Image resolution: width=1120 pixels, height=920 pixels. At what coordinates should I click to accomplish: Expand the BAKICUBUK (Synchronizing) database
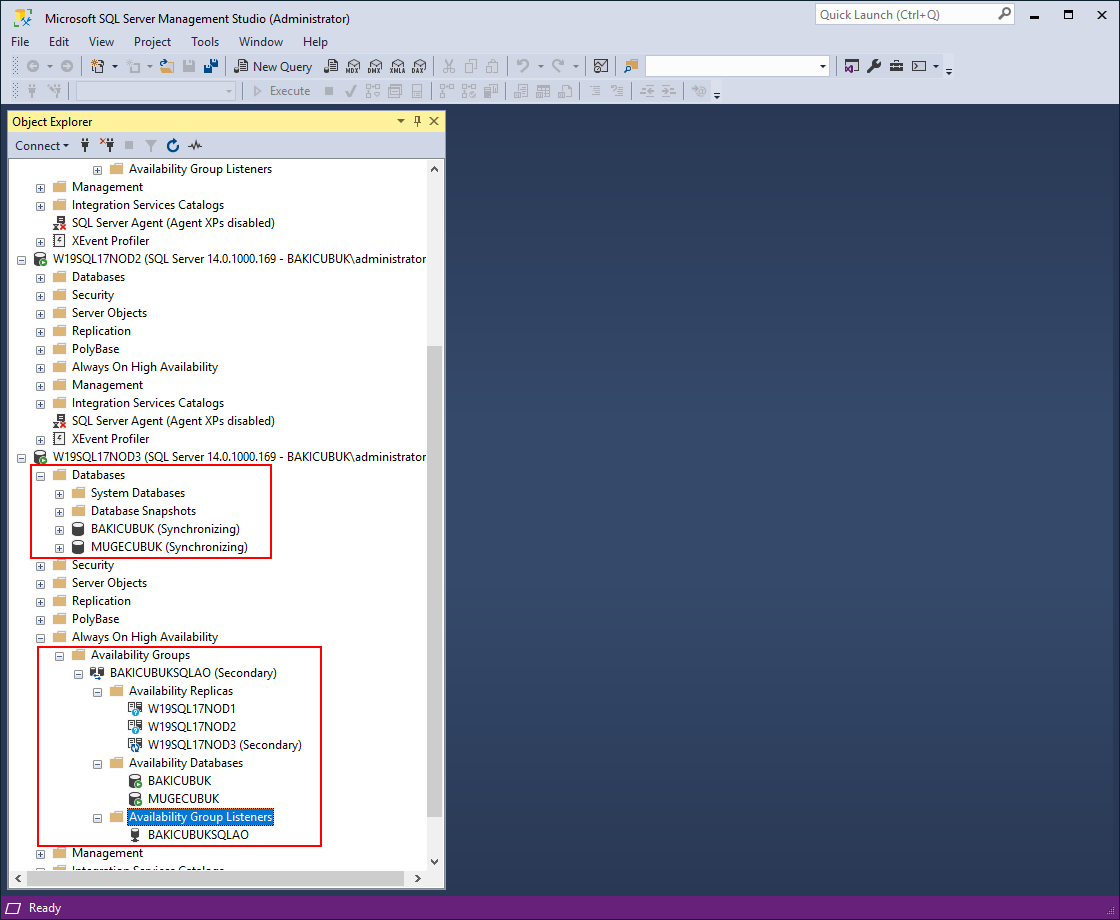tap(59, 530)
